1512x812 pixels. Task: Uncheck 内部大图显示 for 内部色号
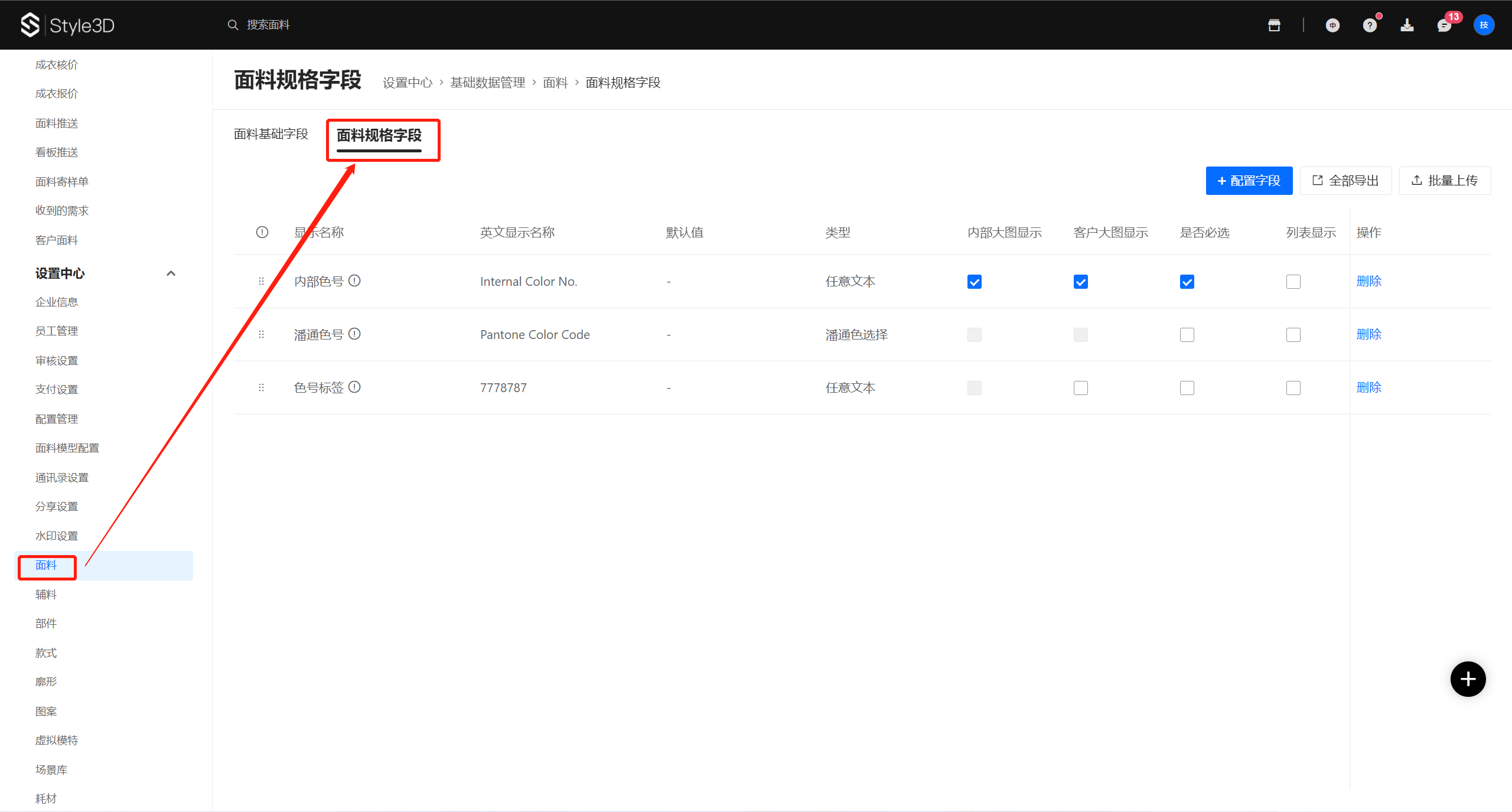(x=975, y=282)
